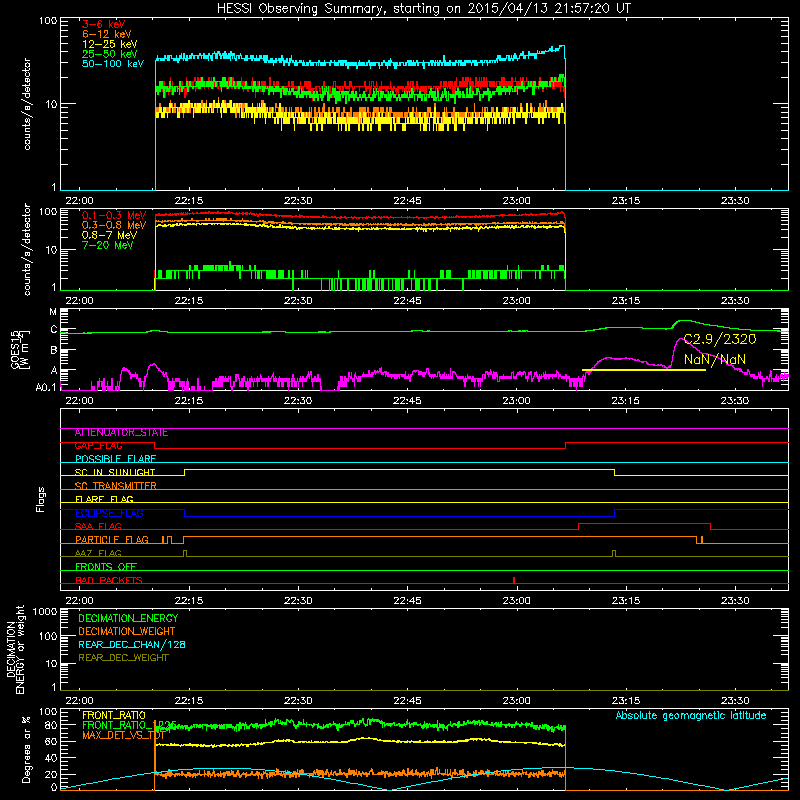Viewport: 800px width, 800px height.
Task: Click the BAD_PACKETS spike near 23:00
Action: click(514, 580)
